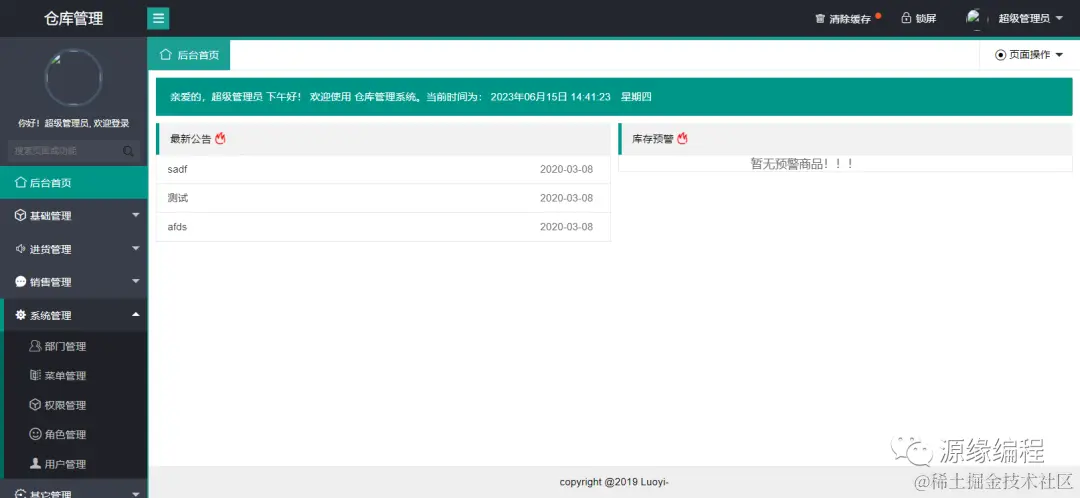
Task: Click the copyright @2019 Luoyi- footer text
Action: (x=614, y=482)
